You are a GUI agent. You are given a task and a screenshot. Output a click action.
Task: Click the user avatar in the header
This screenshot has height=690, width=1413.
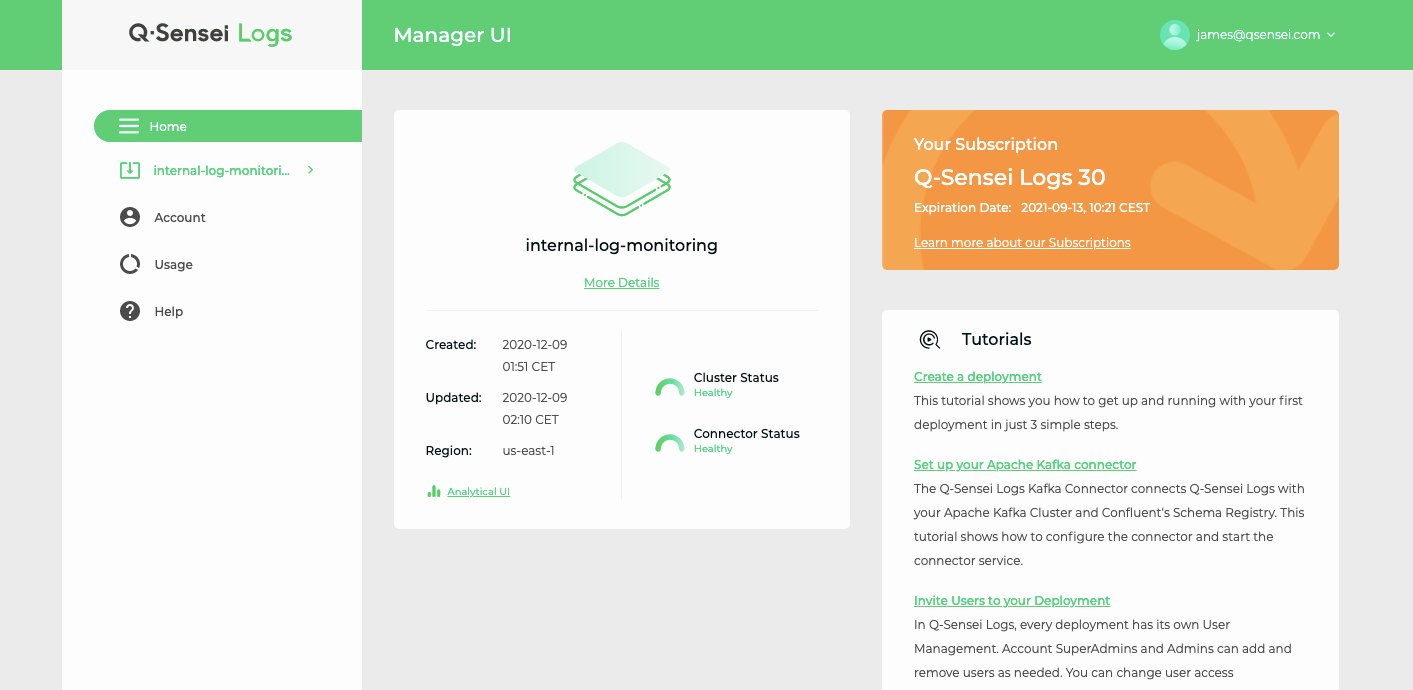[1174, 35]
